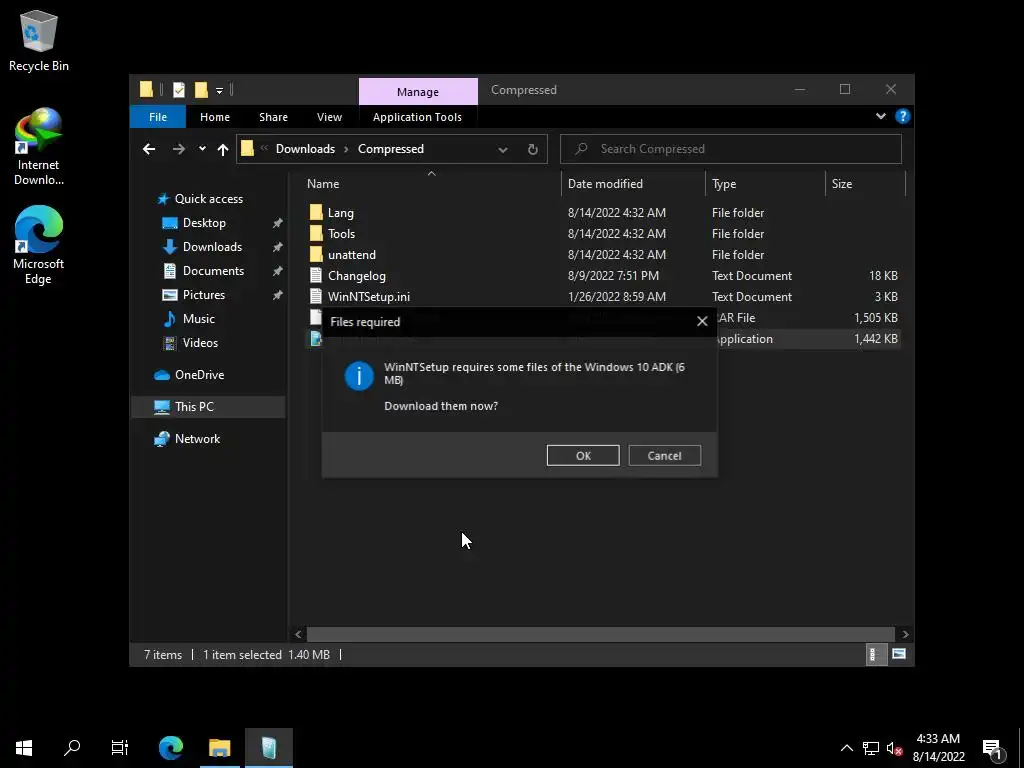Screen dimensions: 1024x768
Task: Go back with the Back arrow
Action: [x=149, y=149]
